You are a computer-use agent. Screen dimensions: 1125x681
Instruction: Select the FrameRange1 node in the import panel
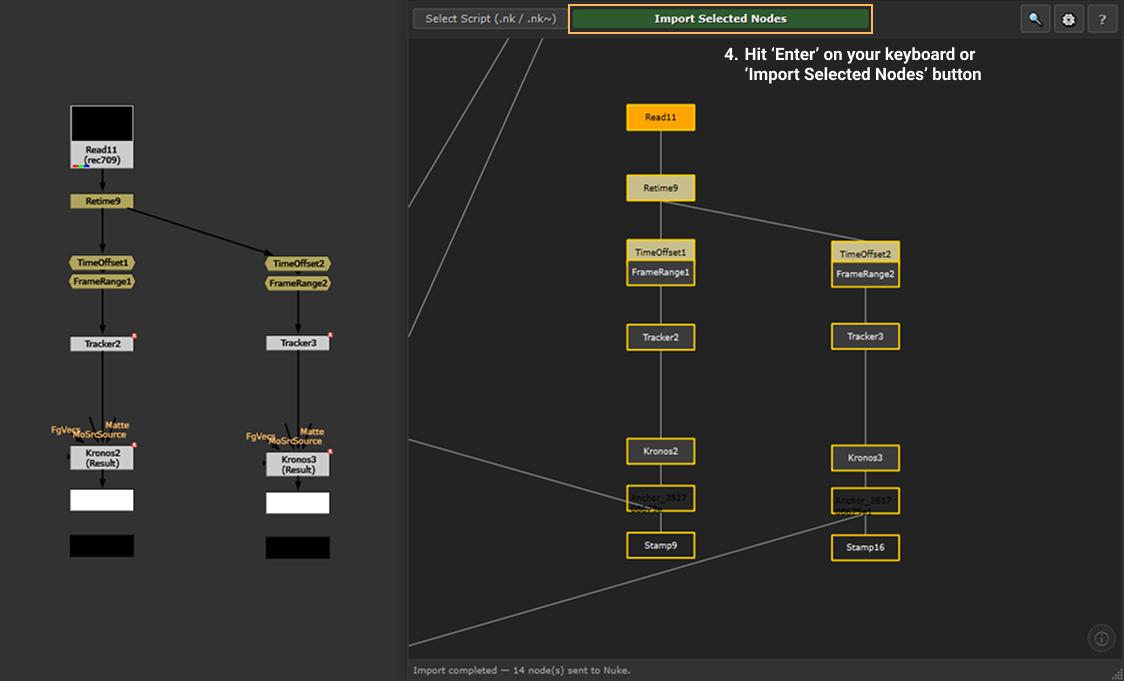point(660,272)
